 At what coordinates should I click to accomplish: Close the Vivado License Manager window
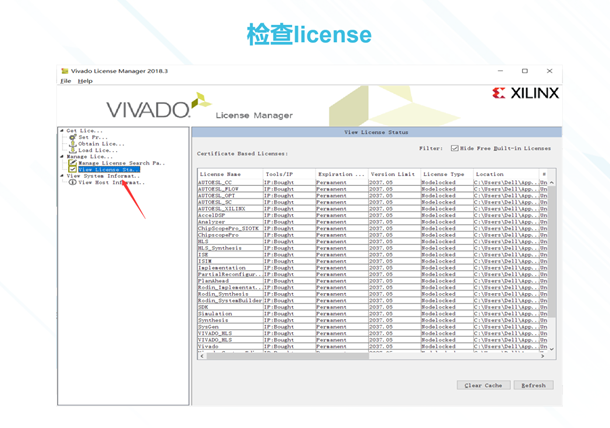(549, 71)
